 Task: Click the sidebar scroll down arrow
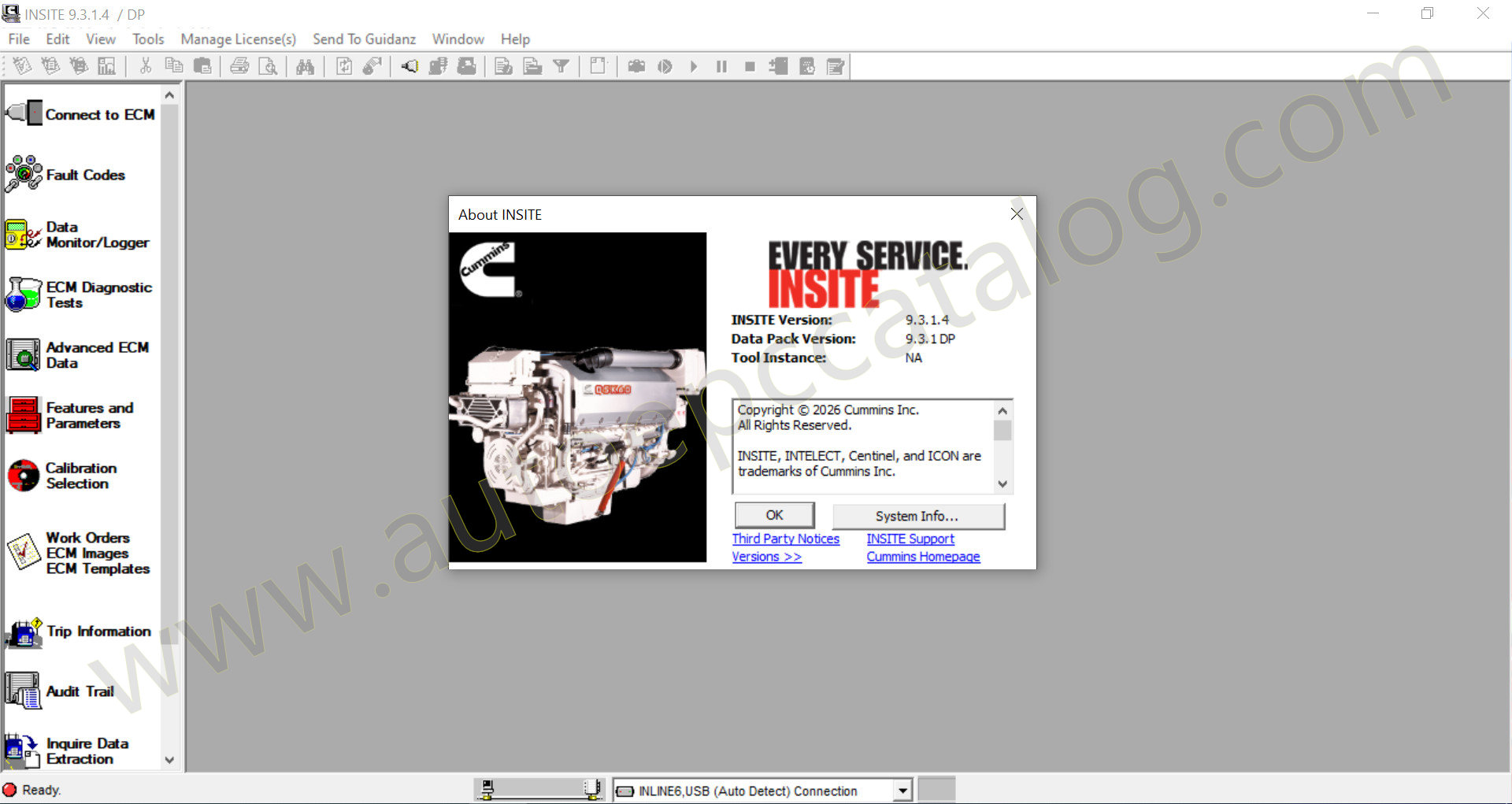[x=169, y=760]
